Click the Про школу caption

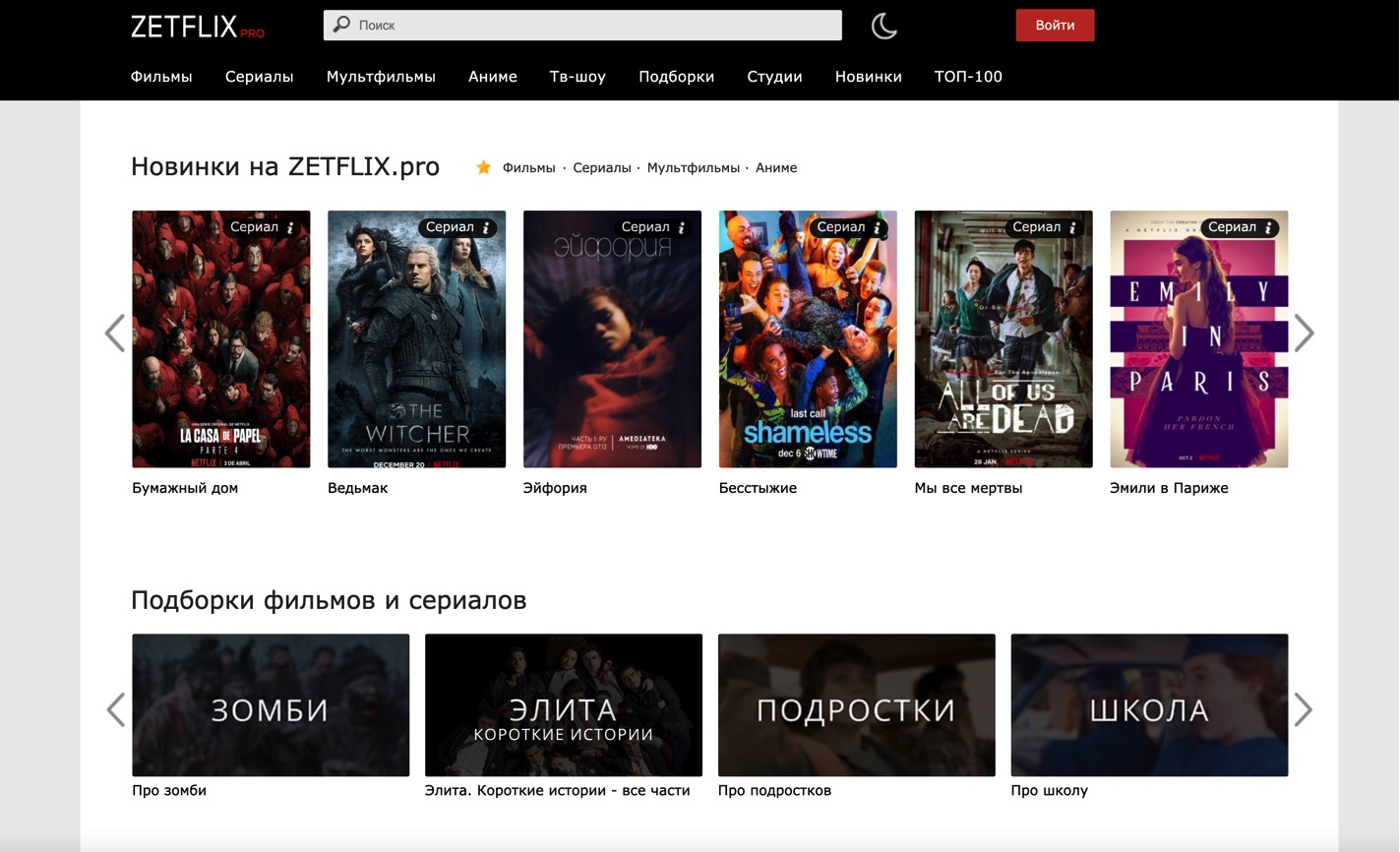click(1050, 791)
